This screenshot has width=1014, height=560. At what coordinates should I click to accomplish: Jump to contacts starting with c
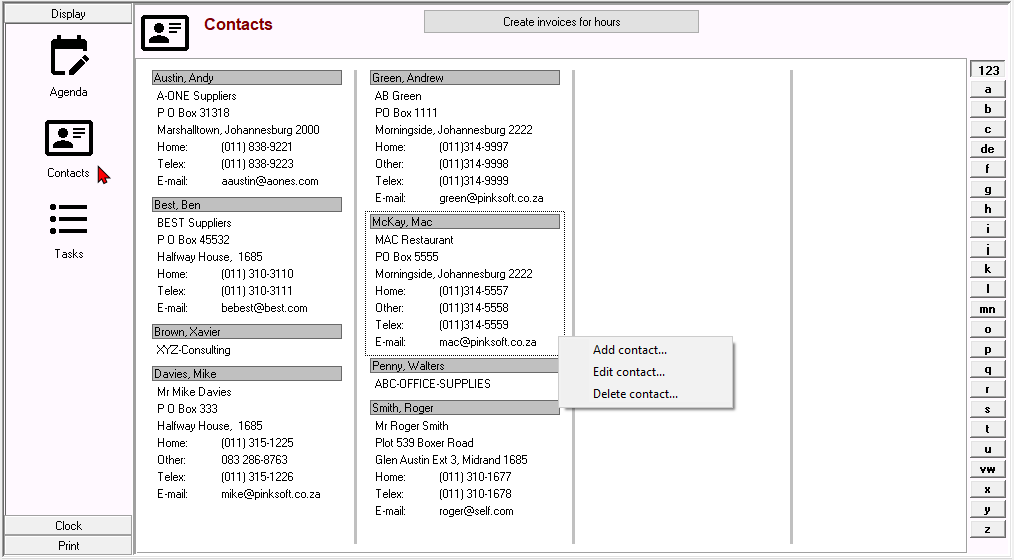[x=987, y=129]
